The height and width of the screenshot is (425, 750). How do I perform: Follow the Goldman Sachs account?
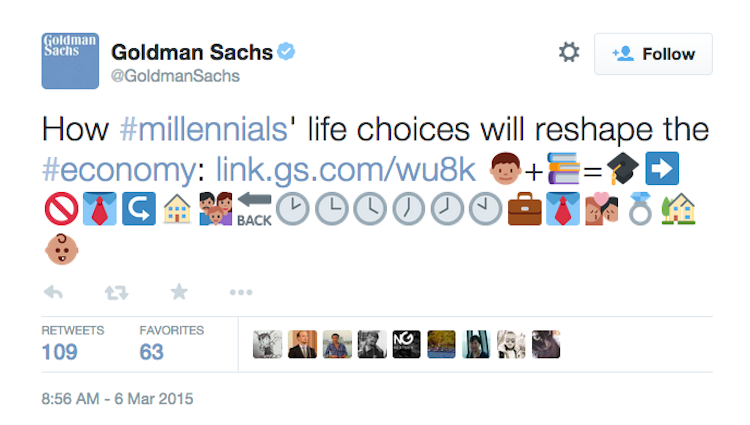pyautogui.click(x=653, y=54)
